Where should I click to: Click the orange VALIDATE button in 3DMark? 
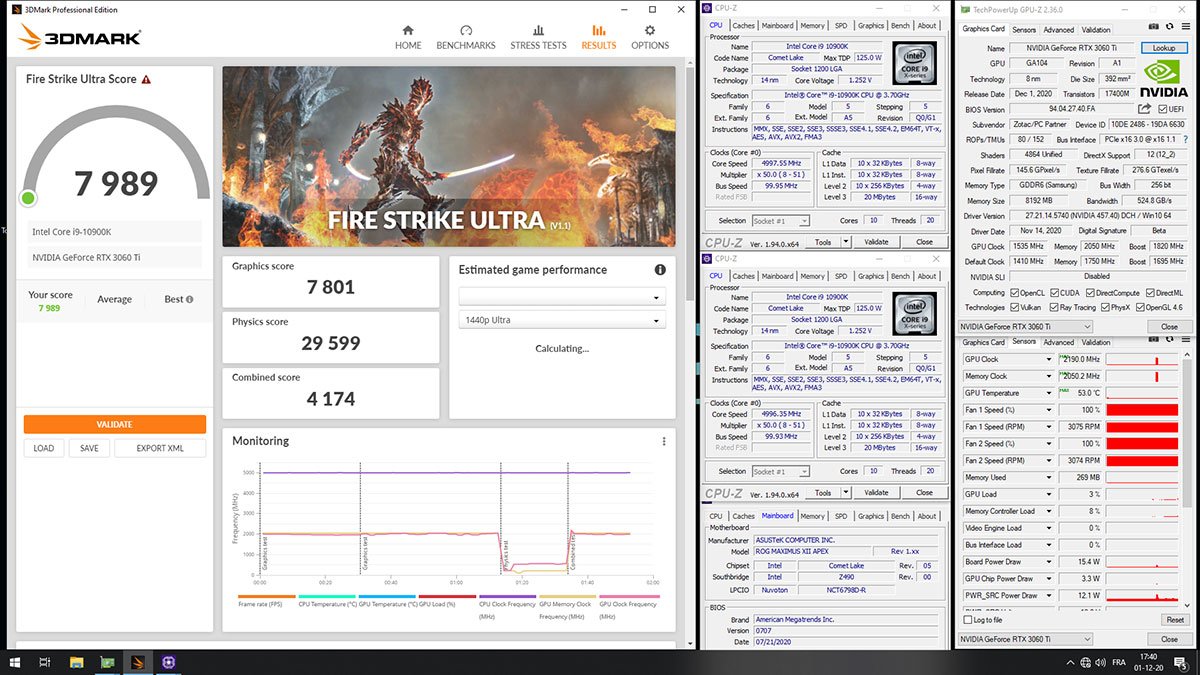click(115, 424)
